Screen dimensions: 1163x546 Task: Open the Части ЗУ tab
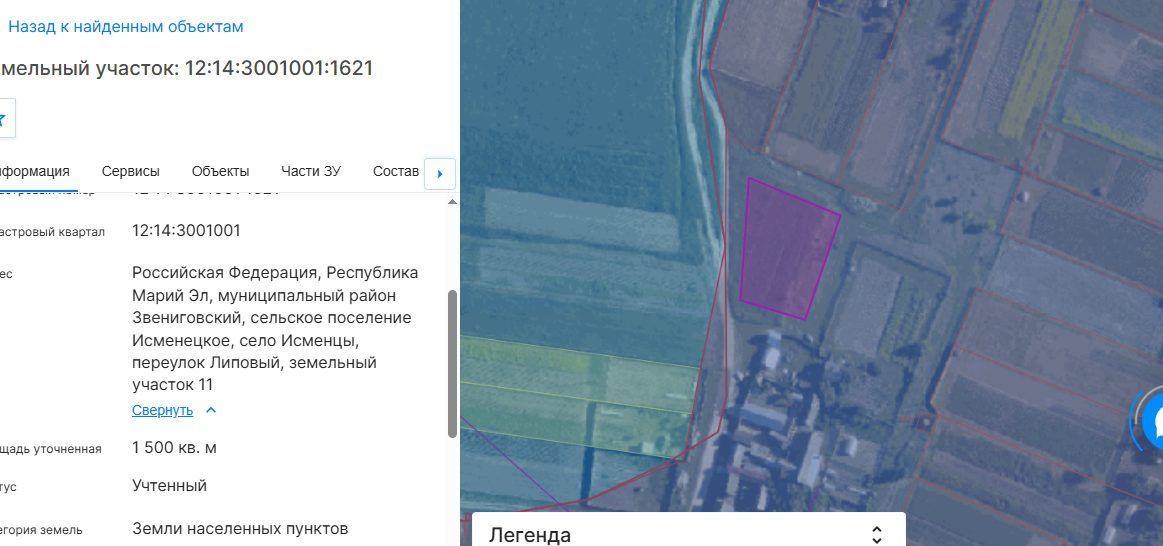pyautogui.click(x=311, y=171)
